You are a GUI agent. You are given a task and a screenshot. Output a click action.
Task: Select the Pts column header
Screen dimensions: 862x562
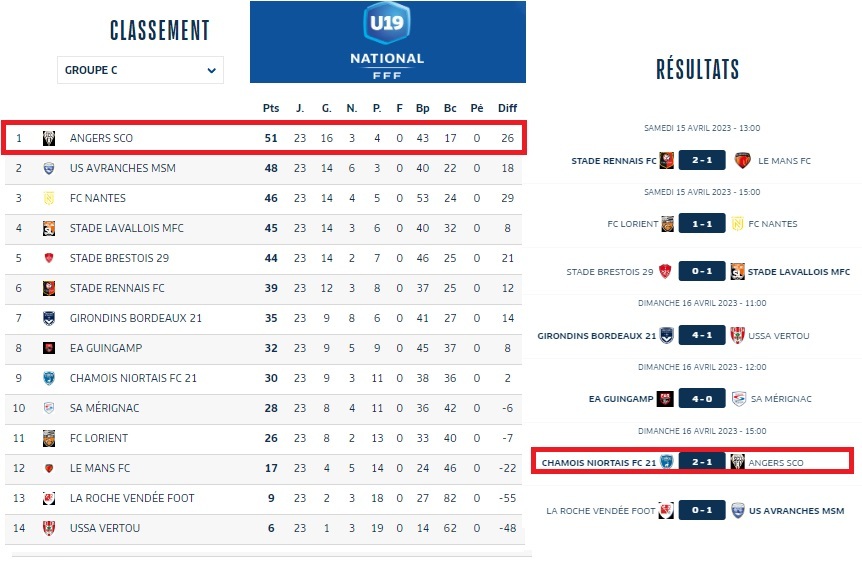[271, 108]
